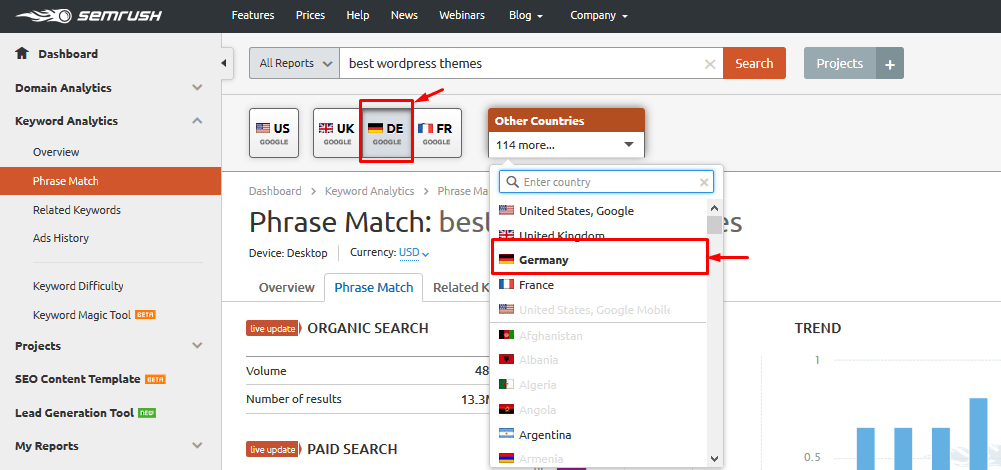Click into the Enter country input field
Screen dimensions: 1001x470
click(x=608, y=182)
